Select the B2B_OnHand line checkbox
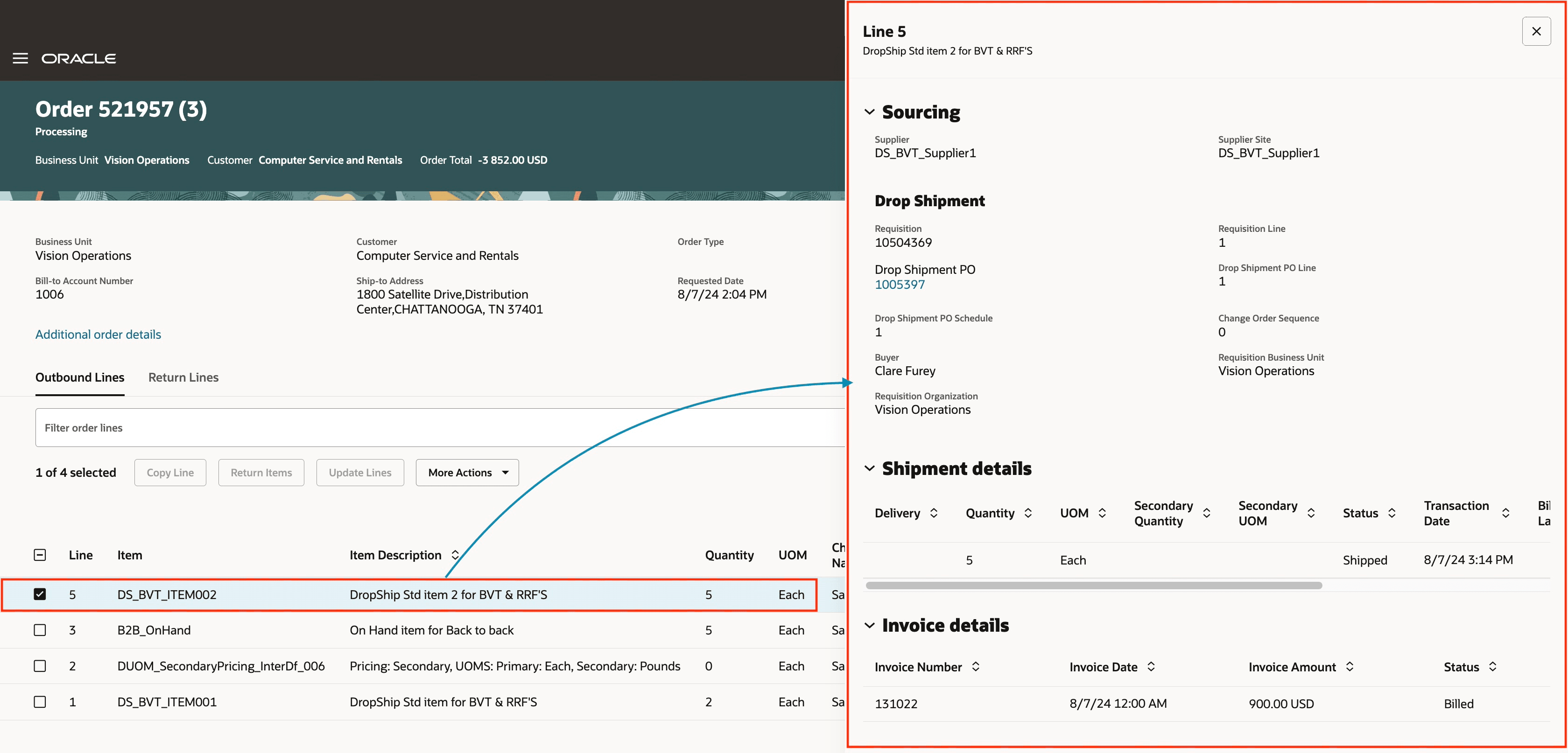 coord(40,629)
